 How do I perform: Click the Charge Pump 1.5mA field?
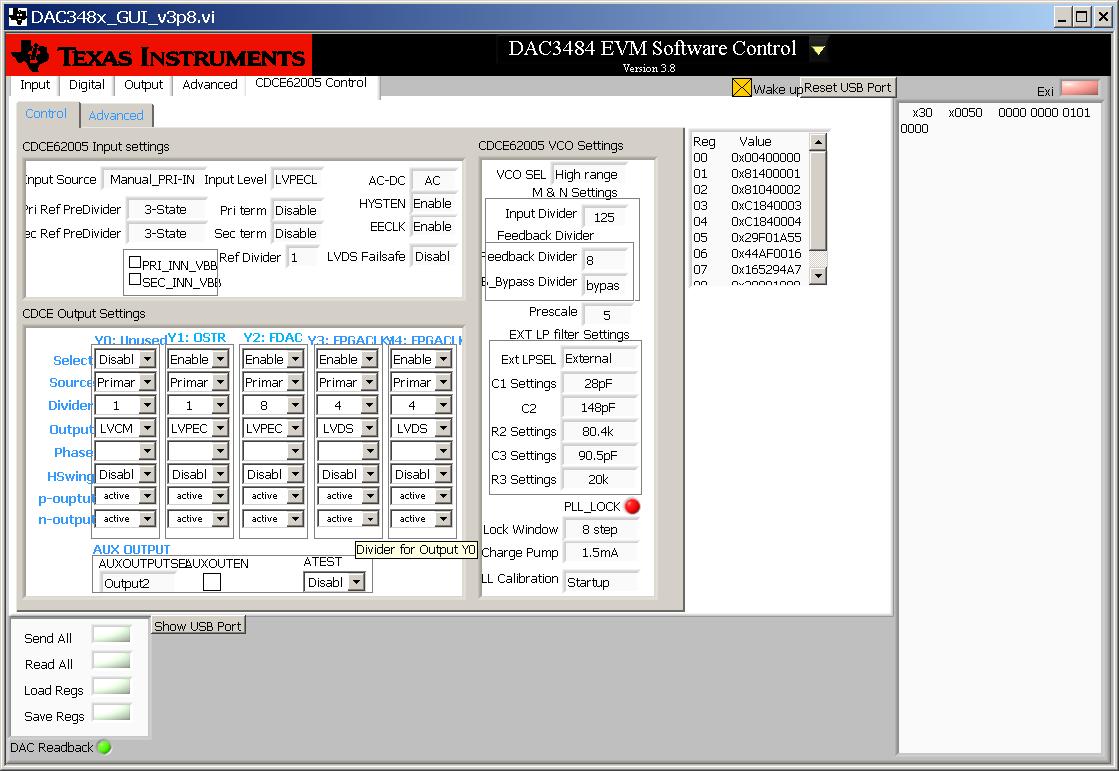[x=599, y=553]
